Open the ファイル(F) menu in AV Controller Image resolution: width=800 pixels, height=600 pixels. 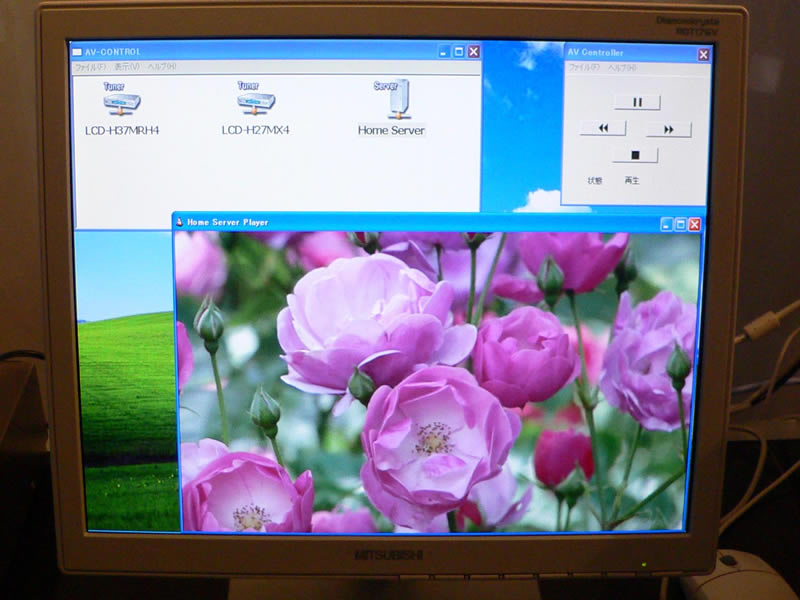coord(584,68)
